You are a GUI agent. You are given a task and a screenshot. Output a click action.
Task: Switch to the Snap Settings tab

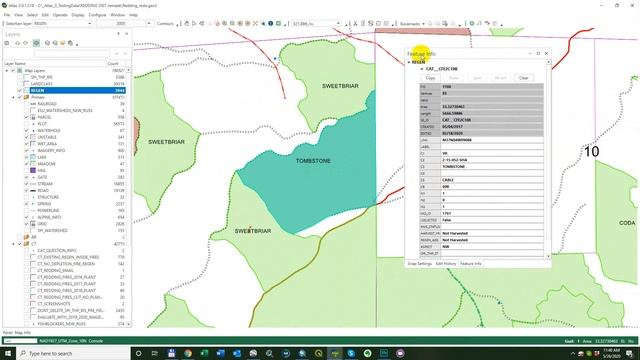419,264
